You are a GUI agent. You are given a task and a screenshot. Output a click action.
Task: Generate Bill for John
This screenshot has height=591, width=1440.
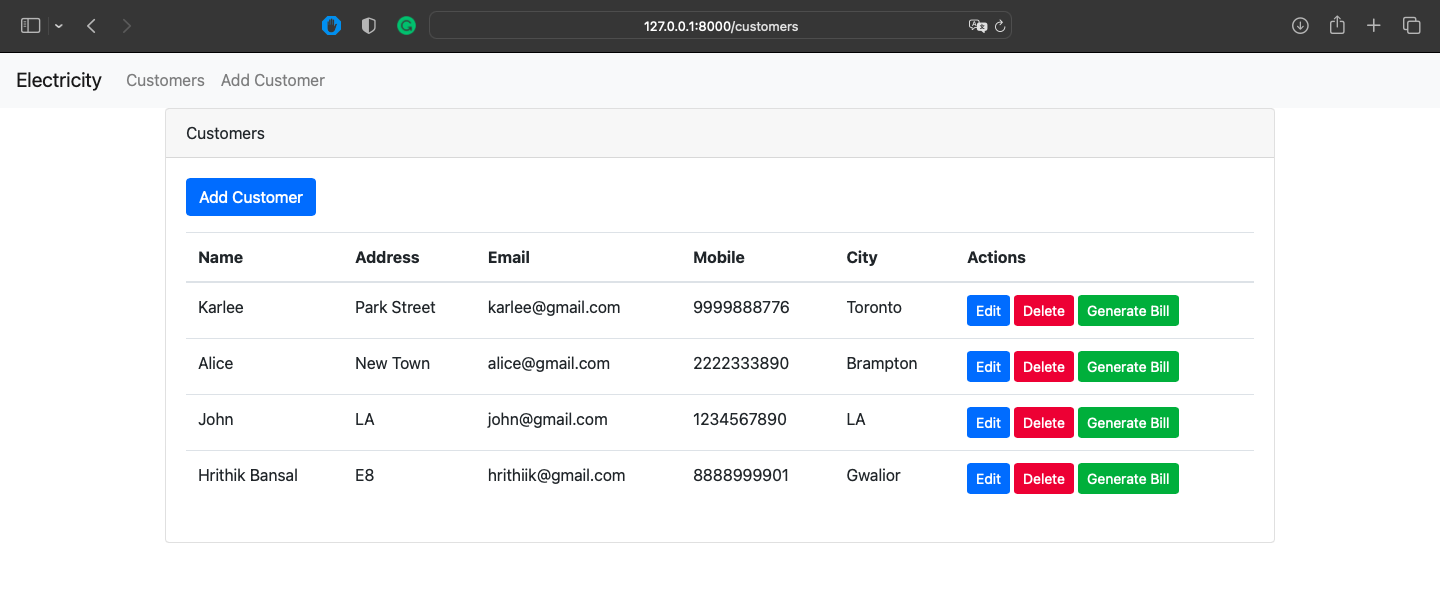(1128, 422)
